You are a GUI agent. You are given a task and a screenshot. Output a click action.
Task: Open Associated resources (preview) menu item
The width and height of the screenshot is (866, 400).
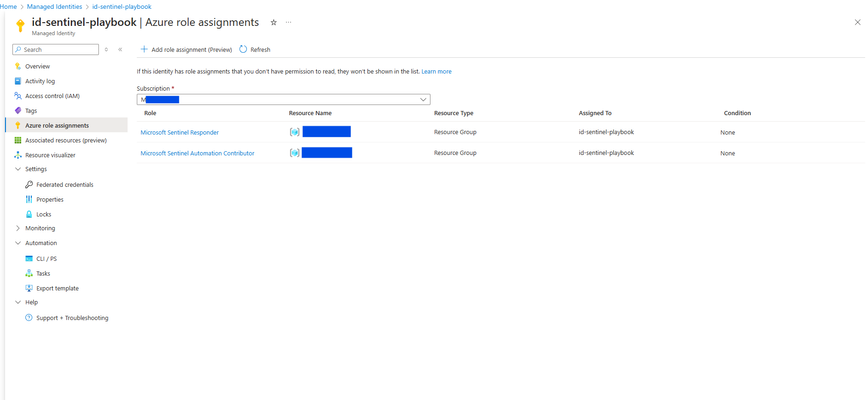click(x=66, y=140)
